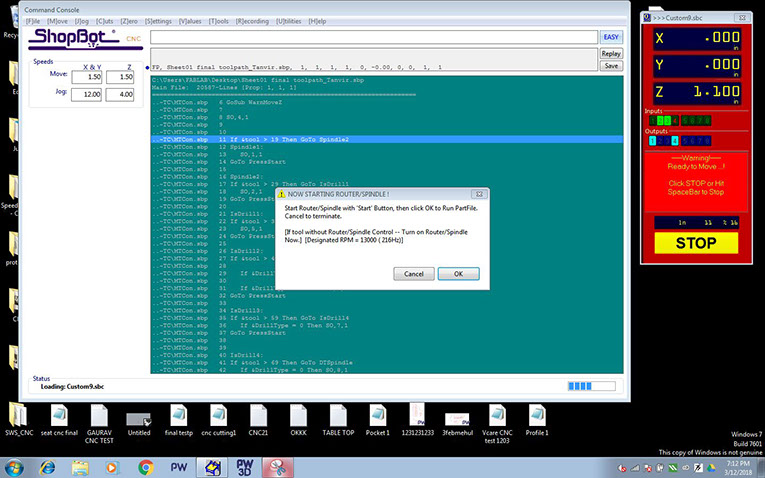
Task: Click Input 3 indicator
Action: pyautogui.click(x=667, y=120)
